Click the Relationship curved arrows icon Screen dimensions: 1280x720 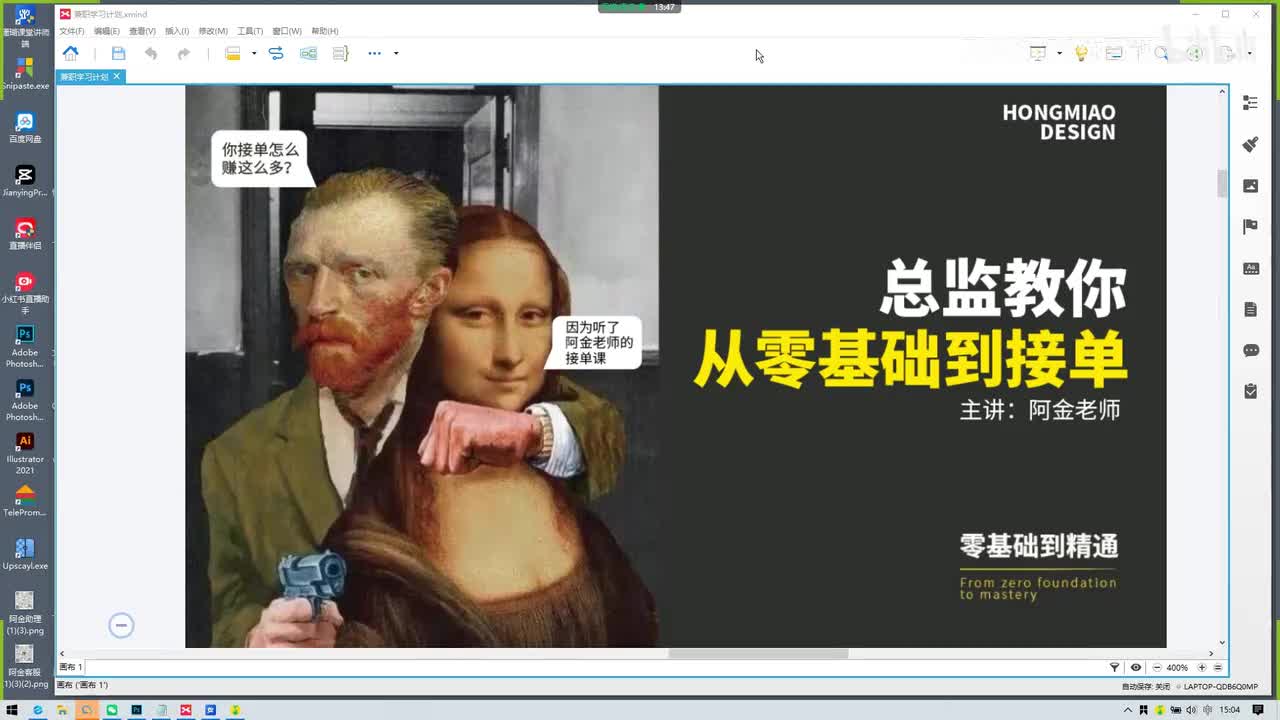point(276,53)
